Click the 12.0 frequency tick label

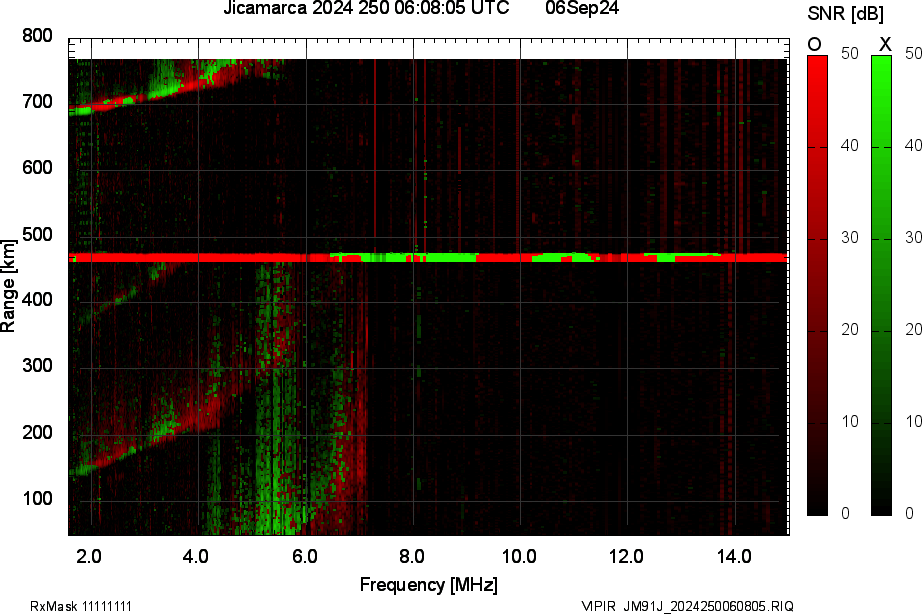pyautogui.click(x=626, y=556)
